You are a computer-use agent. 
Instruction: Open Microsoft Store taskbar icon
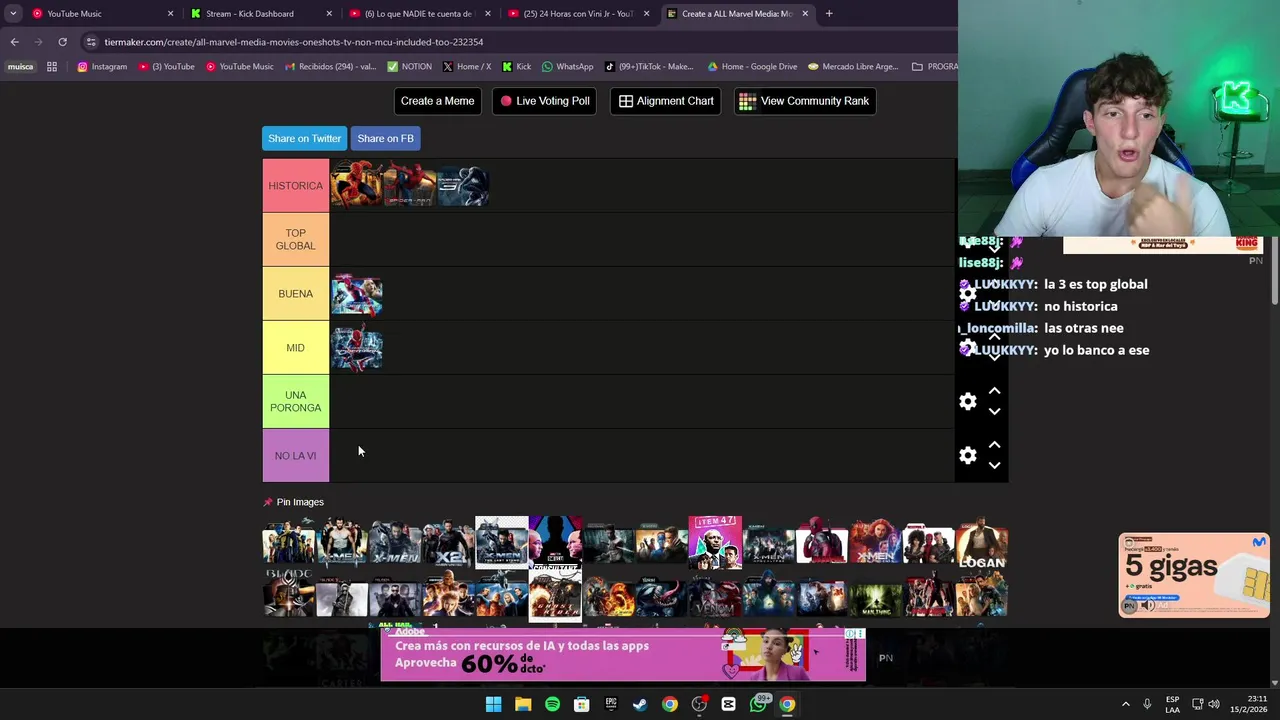(581, 704)
